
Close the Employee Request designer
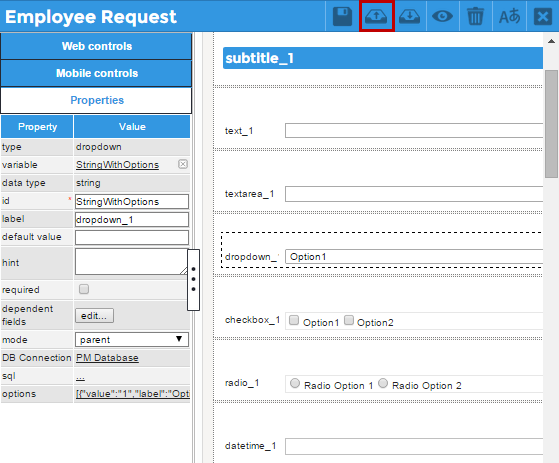[543, 16]
